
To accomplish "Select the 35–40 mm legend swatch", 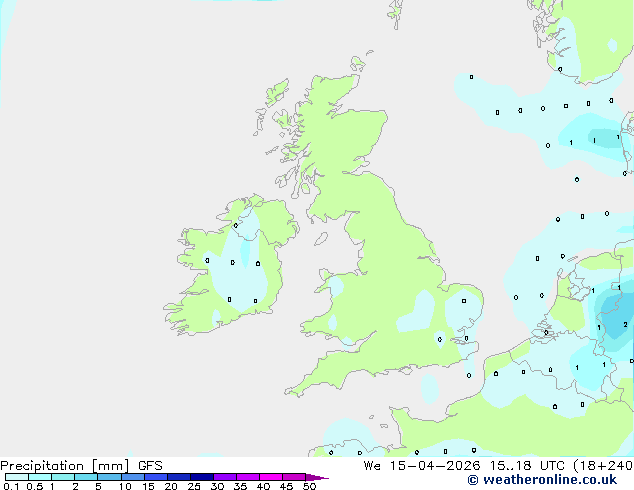I will coord(248,477).
